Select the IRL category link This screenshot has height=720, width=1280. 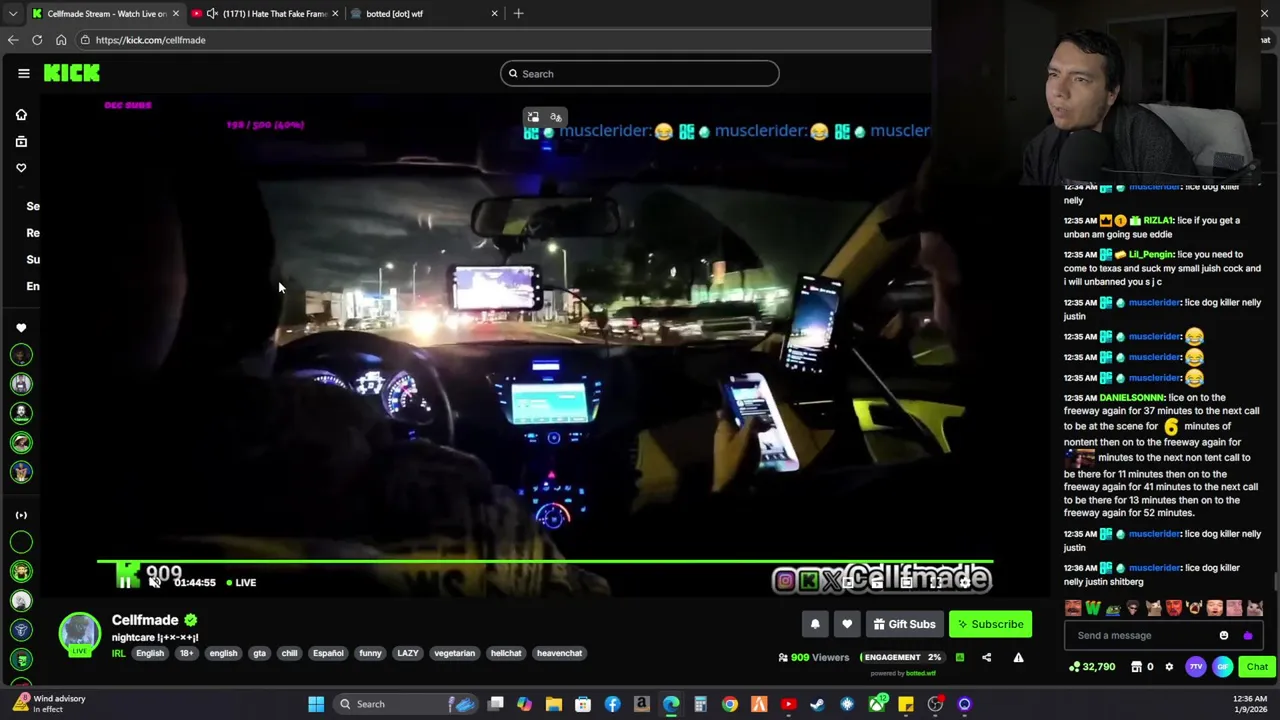118,653
